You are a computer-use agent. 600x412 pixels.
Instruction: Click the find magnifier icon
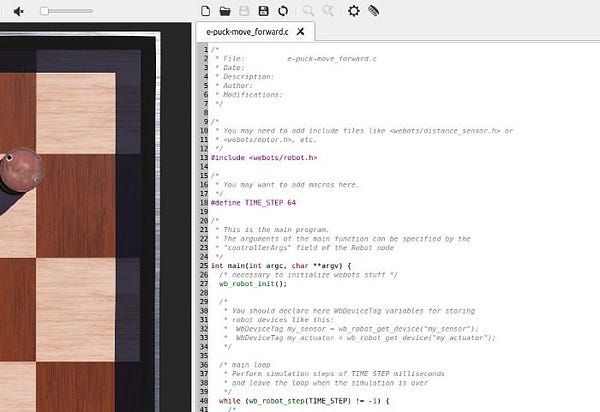point(308,11)
